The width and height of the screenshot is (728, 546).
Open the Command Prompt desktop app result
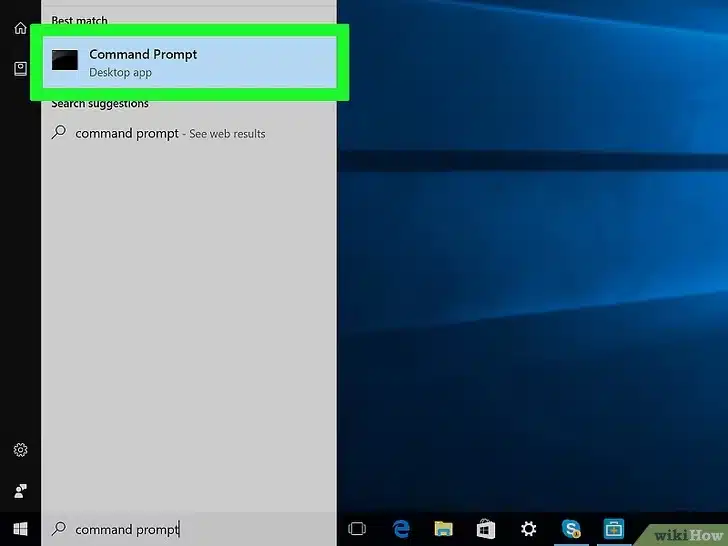pos(190,62)
